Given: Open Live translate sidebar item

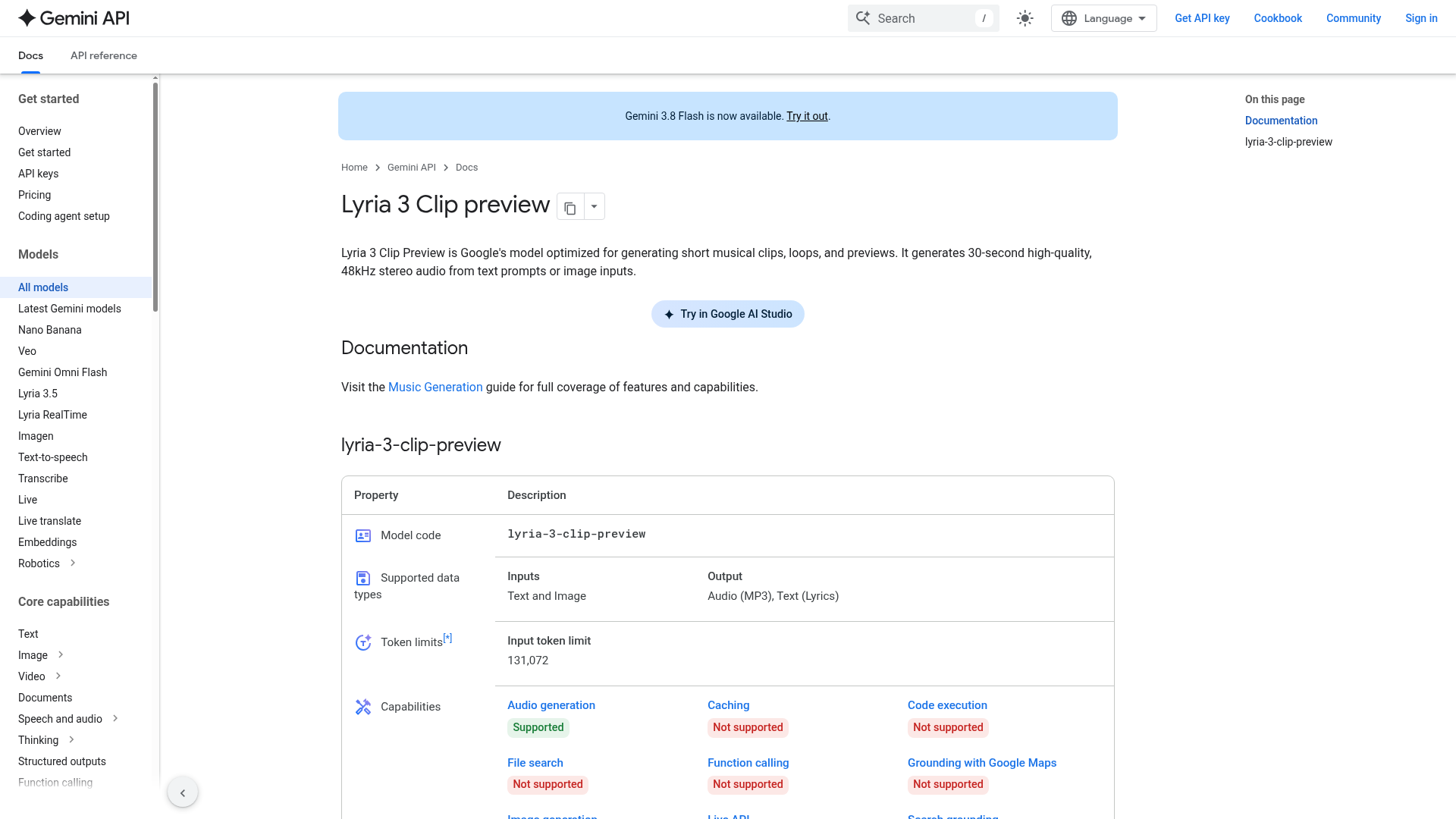Looking at the screenshot, I should [x=49, y=521].
